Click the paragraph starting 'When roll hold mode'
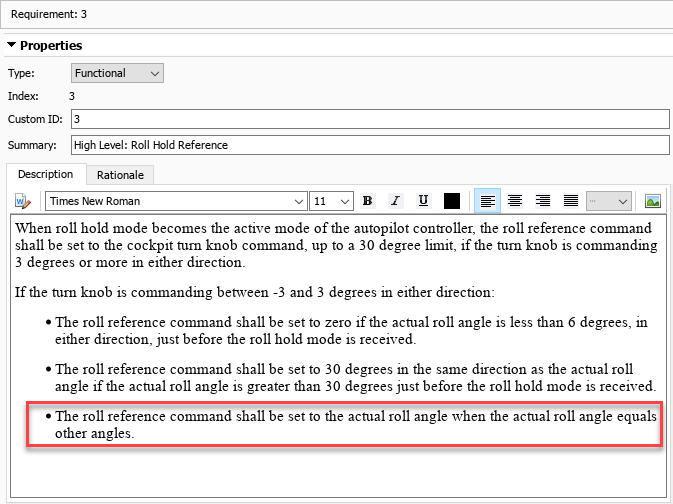This screenshot has width=673, height=504. (x=336, y=245)
